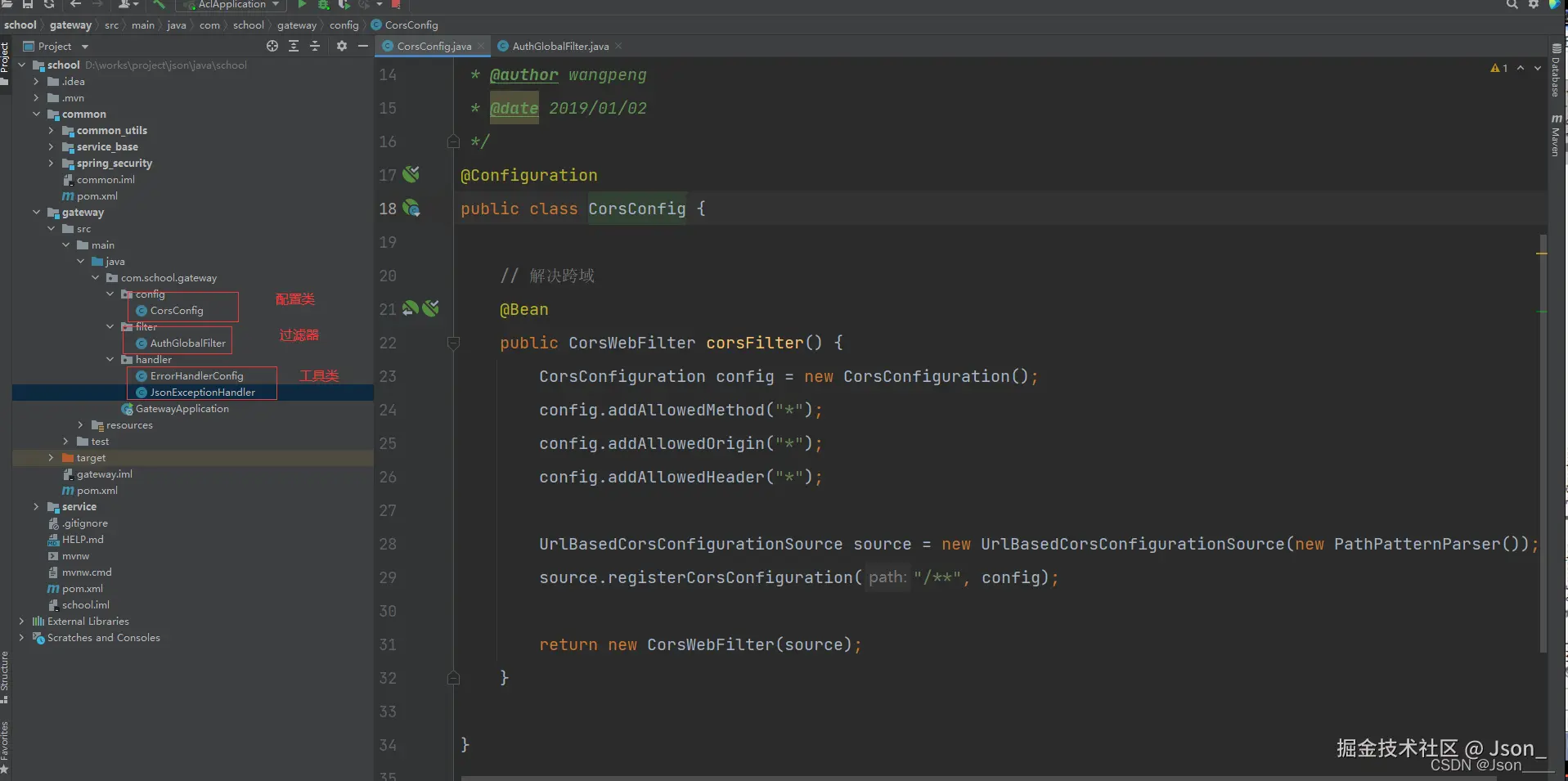
Task: Select GatewayApplication in the project tree
Action: (x=182, y=409)
